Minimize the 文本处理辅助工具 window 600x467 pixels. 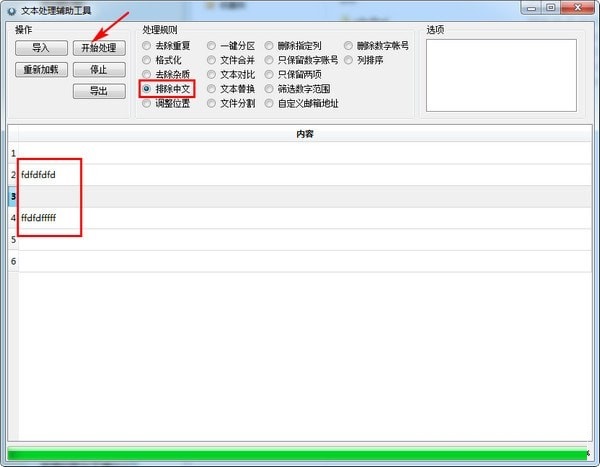pyautogui.click(x=532, y=8)
